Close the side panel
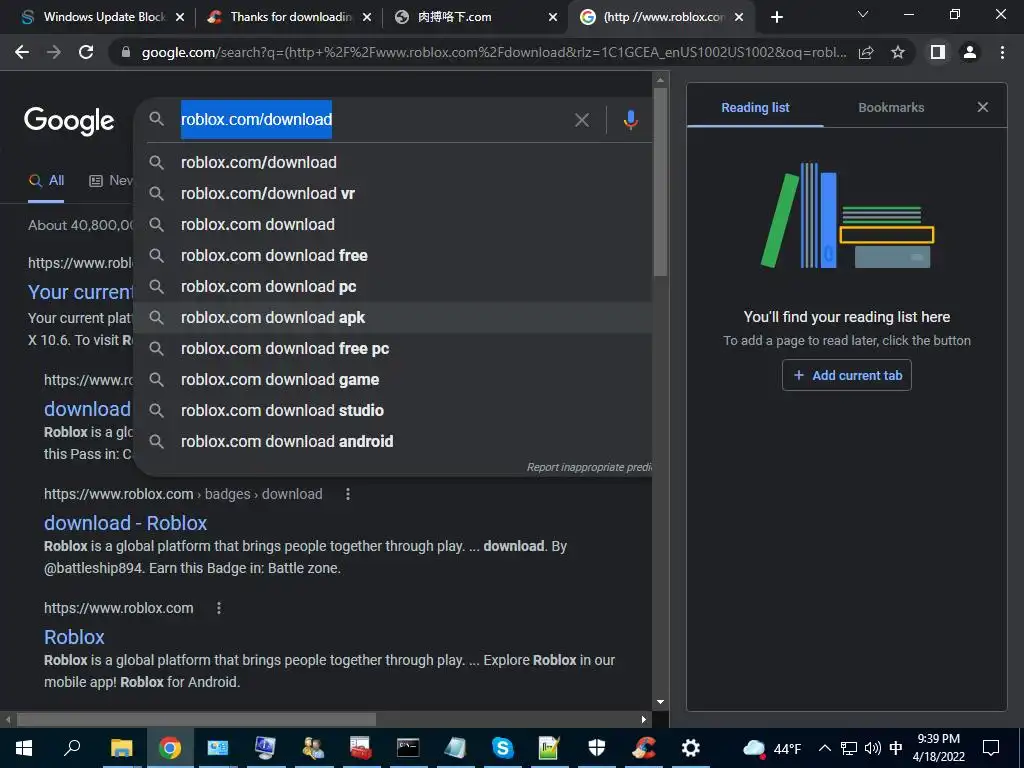The width and height of the screenshot is (1024, 768). [x=983, y=107]
